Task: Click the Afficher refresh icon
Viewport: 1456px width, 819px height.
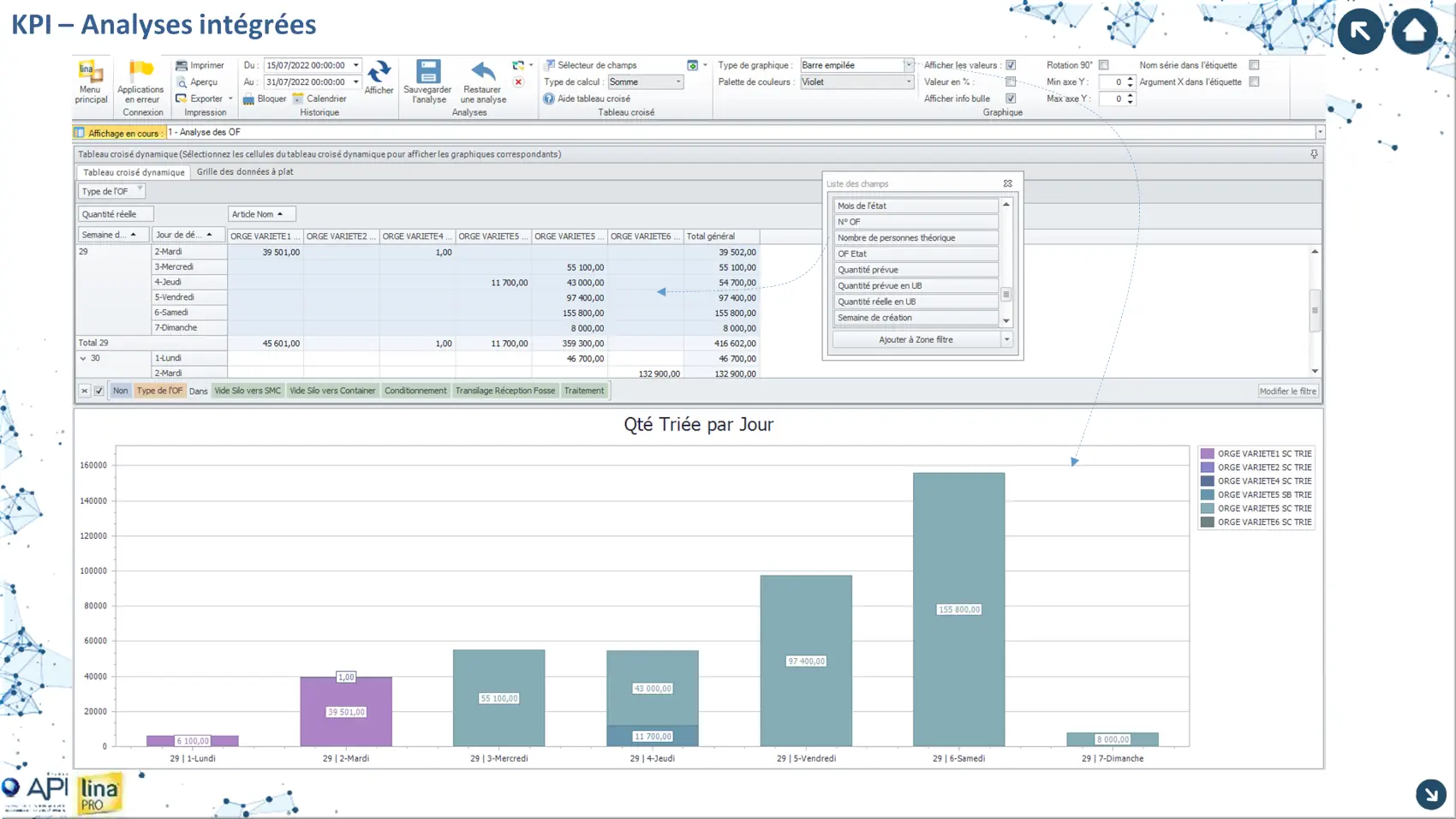Action: 379,72
